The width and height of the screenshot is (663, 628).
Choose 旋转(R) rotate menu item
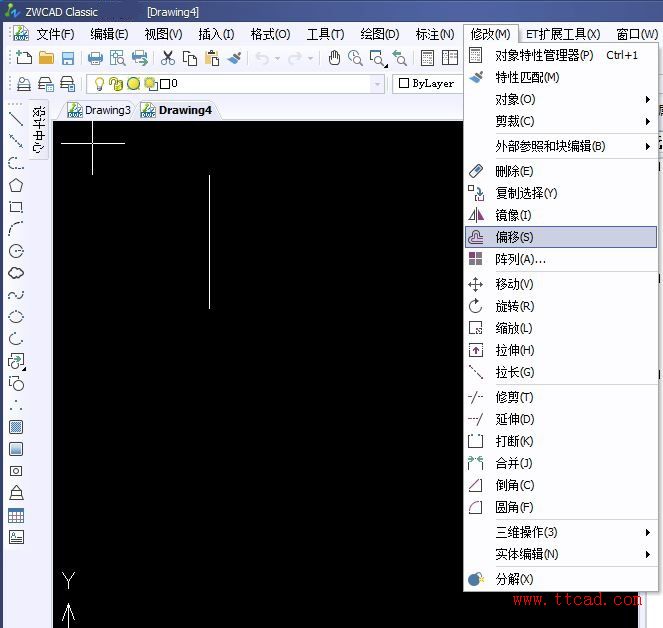coord(561,306)
